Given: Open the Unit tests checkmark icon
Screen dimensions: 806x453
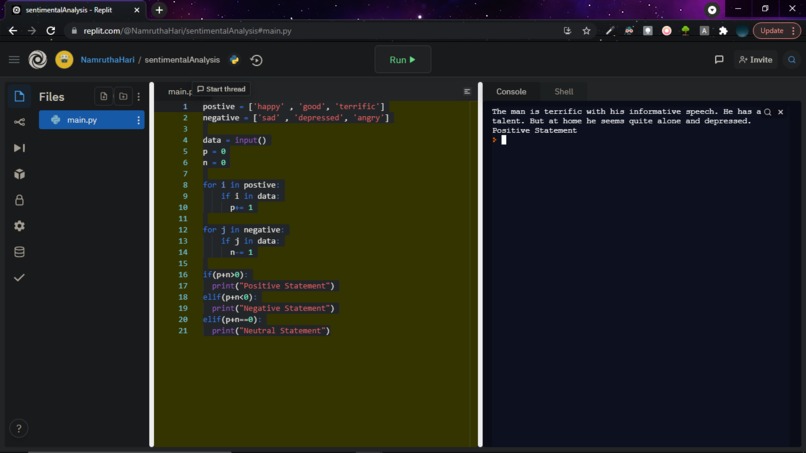Looking at the screenshot, I should click(20, 278).
